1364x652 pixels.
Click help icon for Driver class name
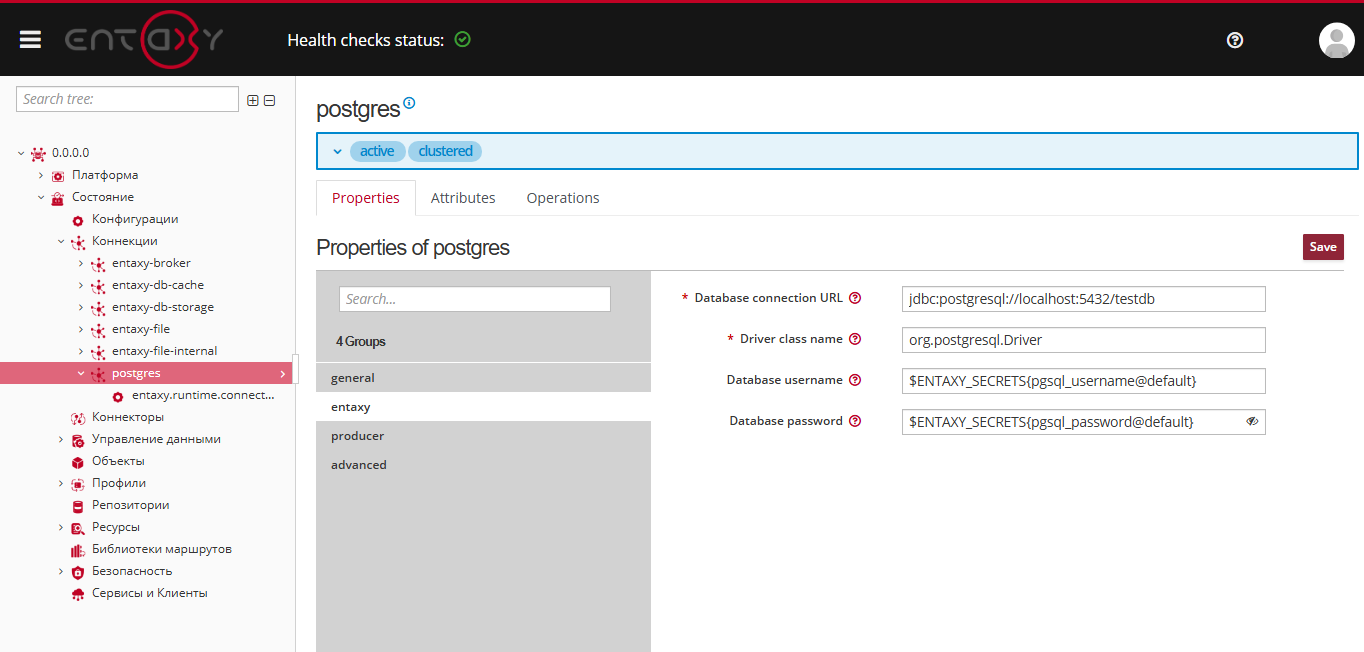point(855,339)
